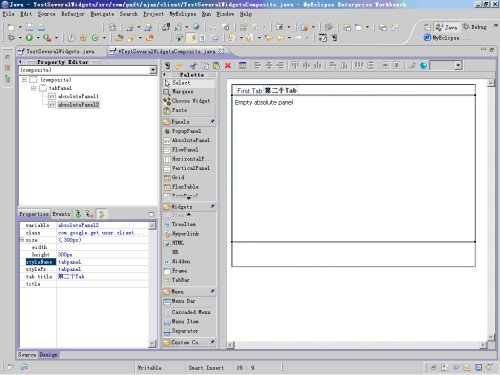This screenshot has width=500, height=375.
Task: Click the red X delete icon in designer toolbar
Action: coord(228,65)
